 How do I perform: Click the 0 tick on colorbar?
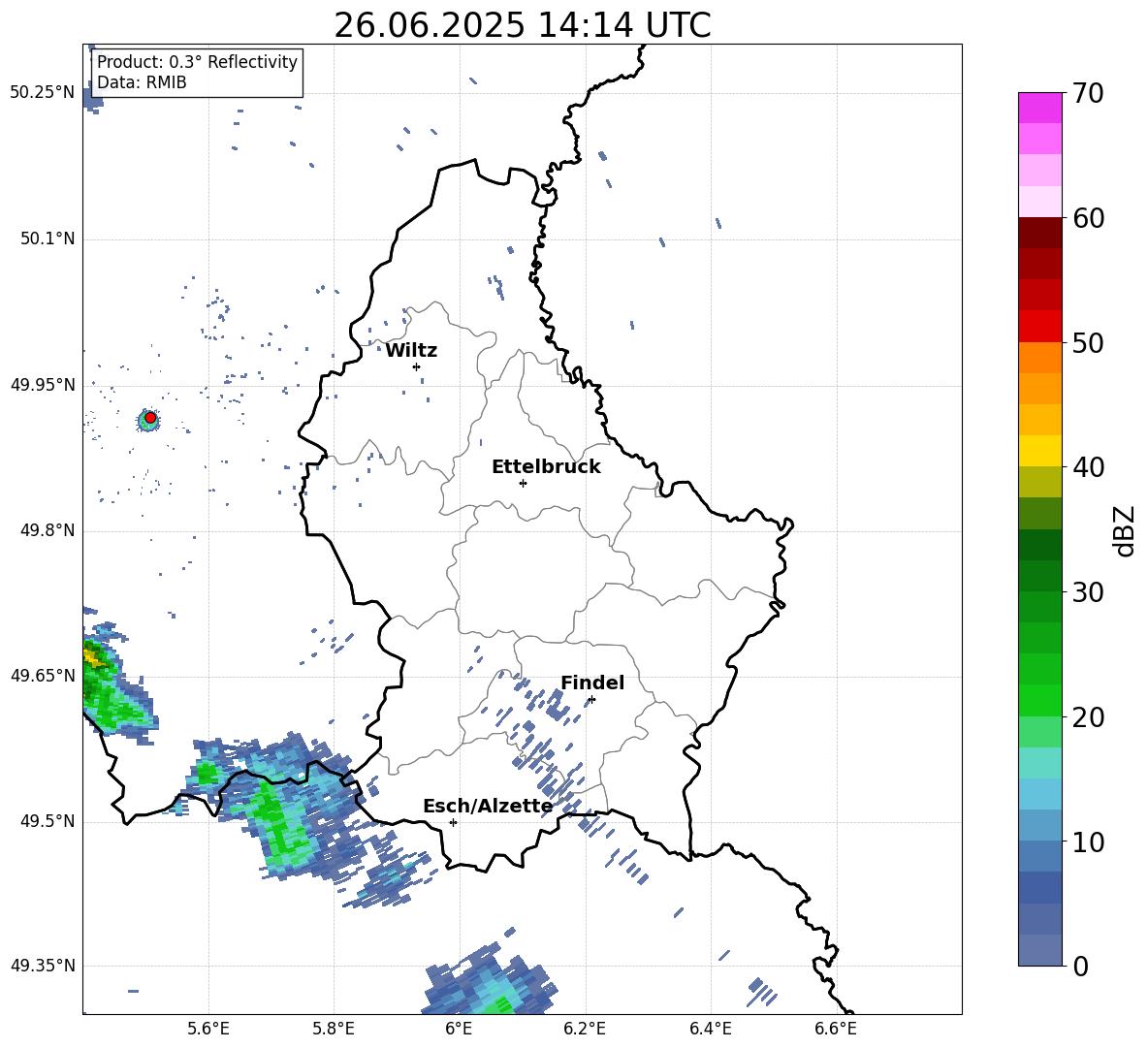tap(1080, 966)
